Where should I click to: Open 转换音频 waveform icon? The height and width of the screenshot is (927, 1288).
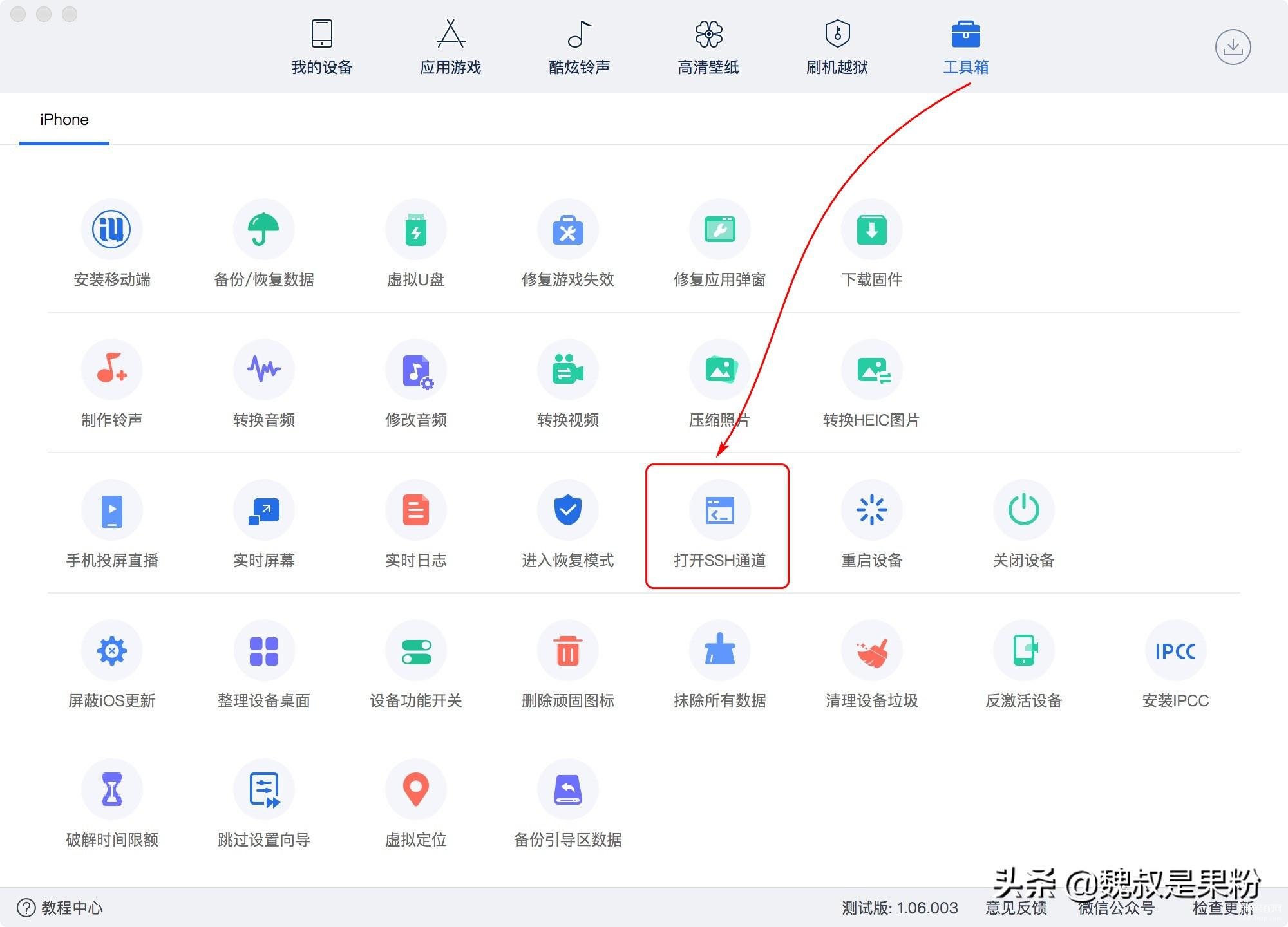click(x=264, y=370)
